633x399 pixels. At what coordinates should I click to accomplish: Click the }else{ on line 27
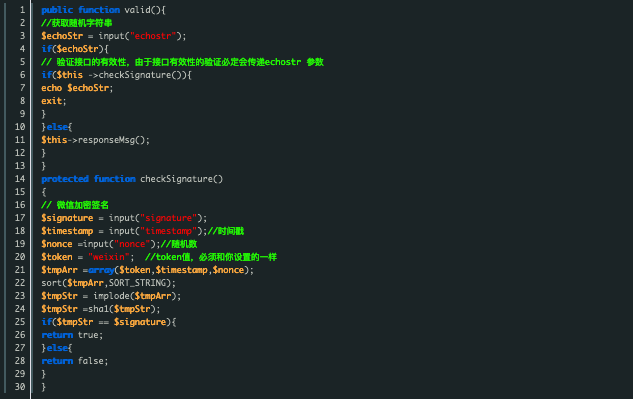(x=57, y=348)
